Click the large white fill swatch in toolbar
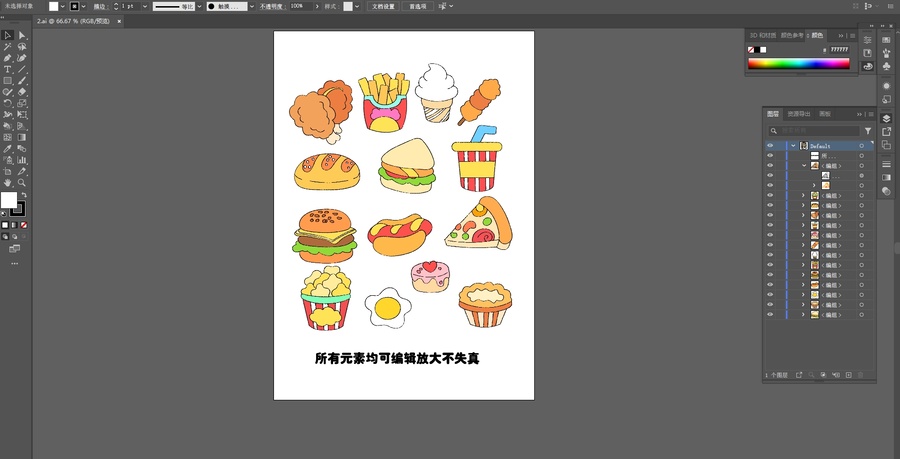This screenshot has width=900, height=459. pos(9,200)
